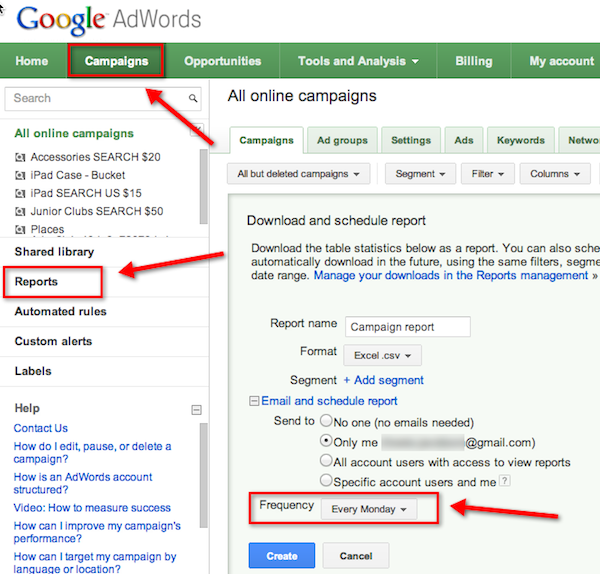Screen dimensions: 600x574
Task: Open How is an AdWords account structured link
Action: (x=83, y=483)
